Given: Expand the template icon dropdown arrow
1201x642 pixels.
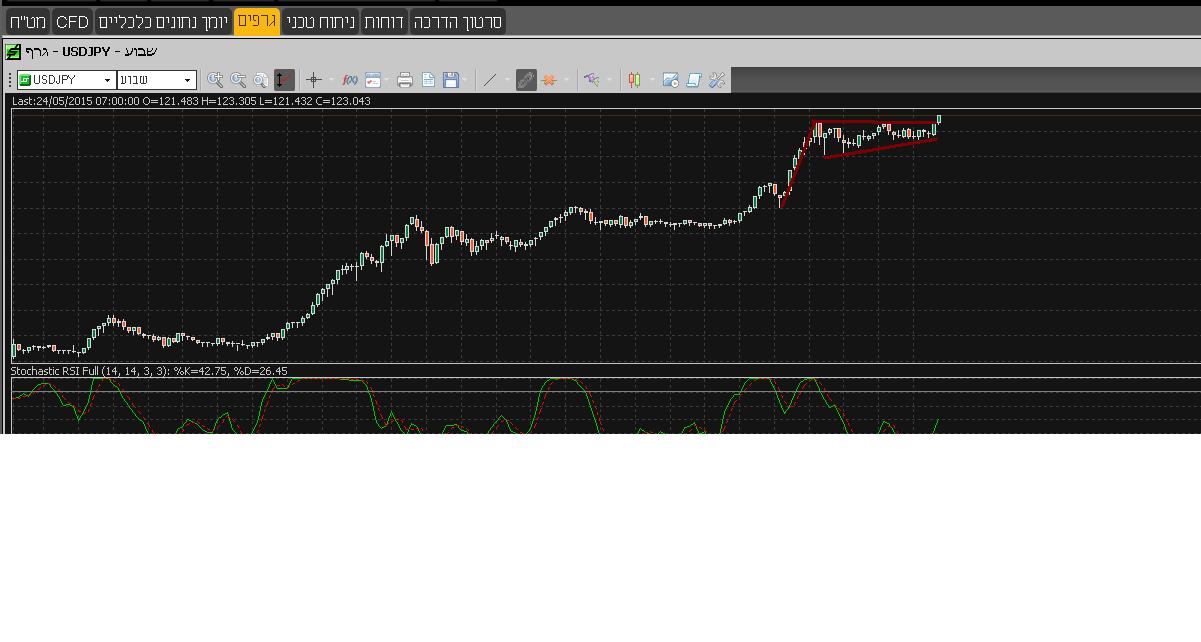Looking at the screenshot, I should pyautogui.click(x=388, y=80).
